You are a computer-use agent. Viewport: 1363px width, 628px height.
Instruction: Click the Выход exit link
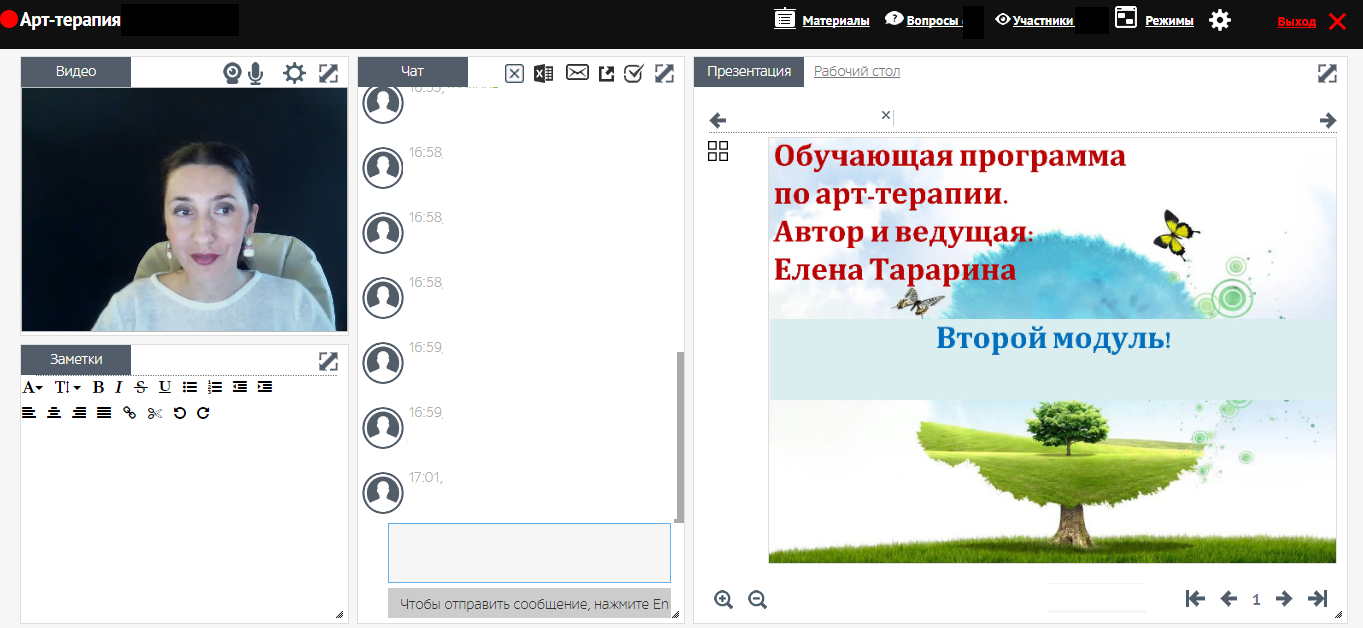click(x=1297, y=22)
